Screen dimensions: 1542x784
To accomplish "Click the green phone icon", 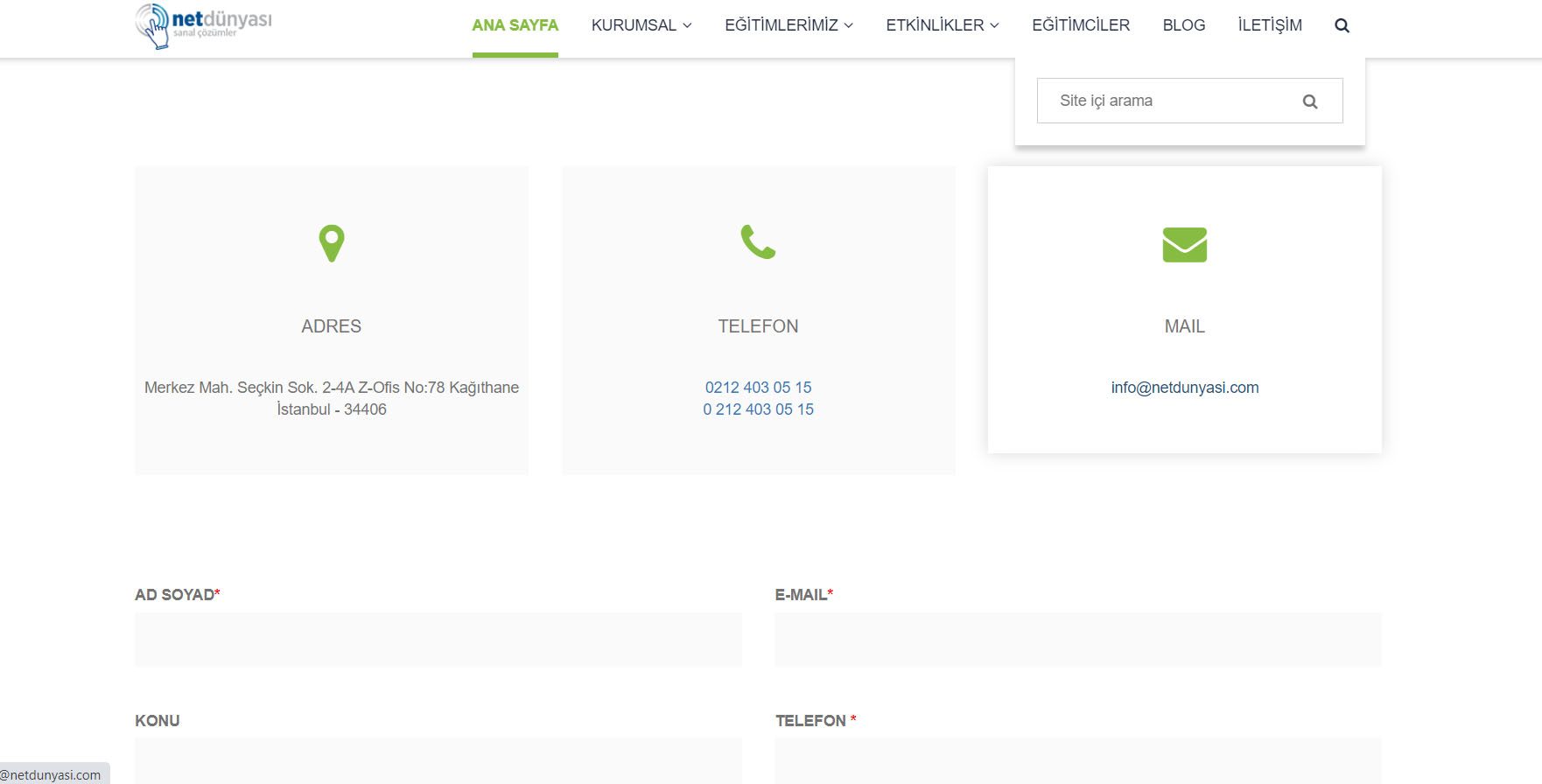I will [758, 242].
